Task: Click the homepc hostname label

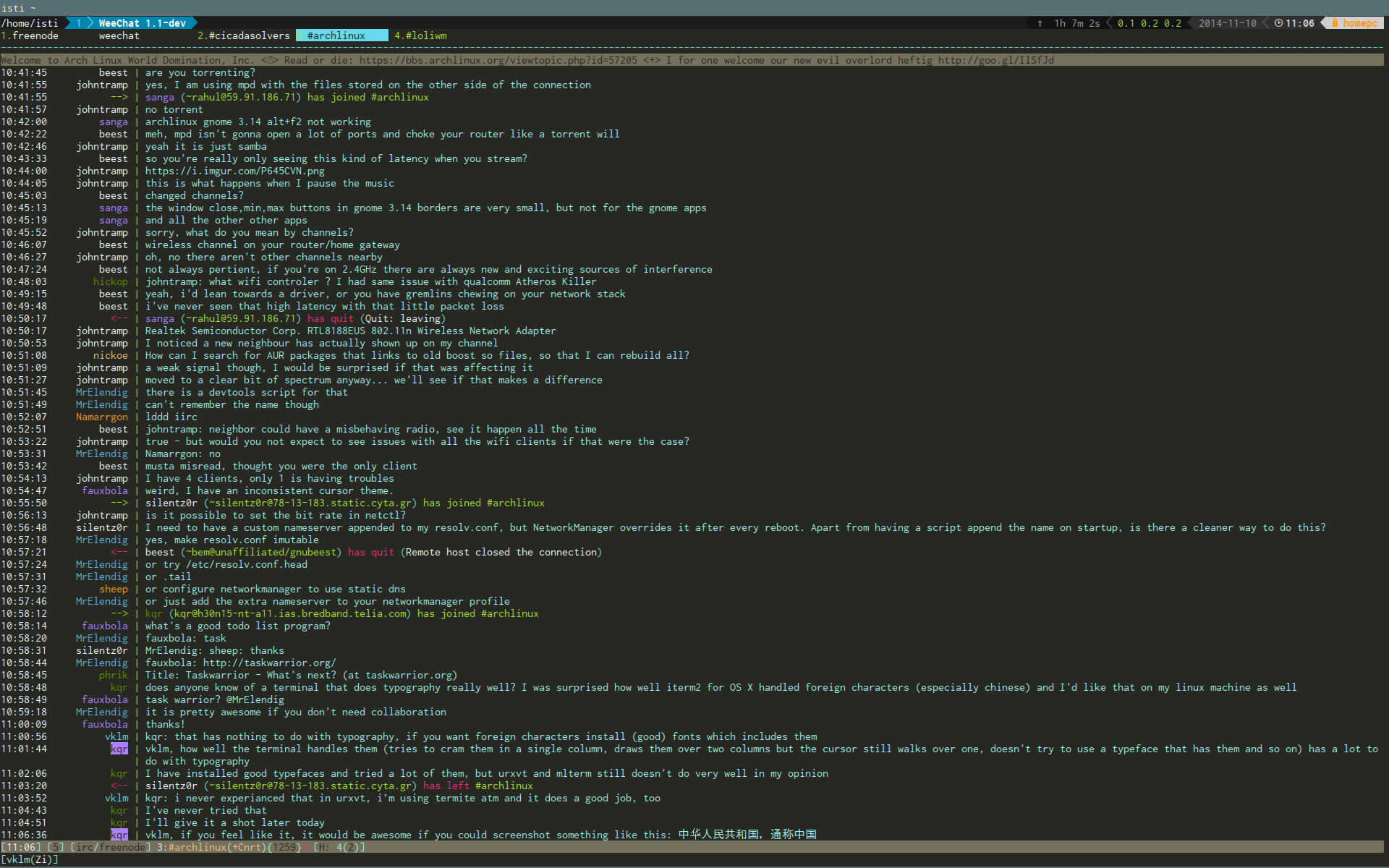Action: pyautogui.click(x=1361, y=23)
